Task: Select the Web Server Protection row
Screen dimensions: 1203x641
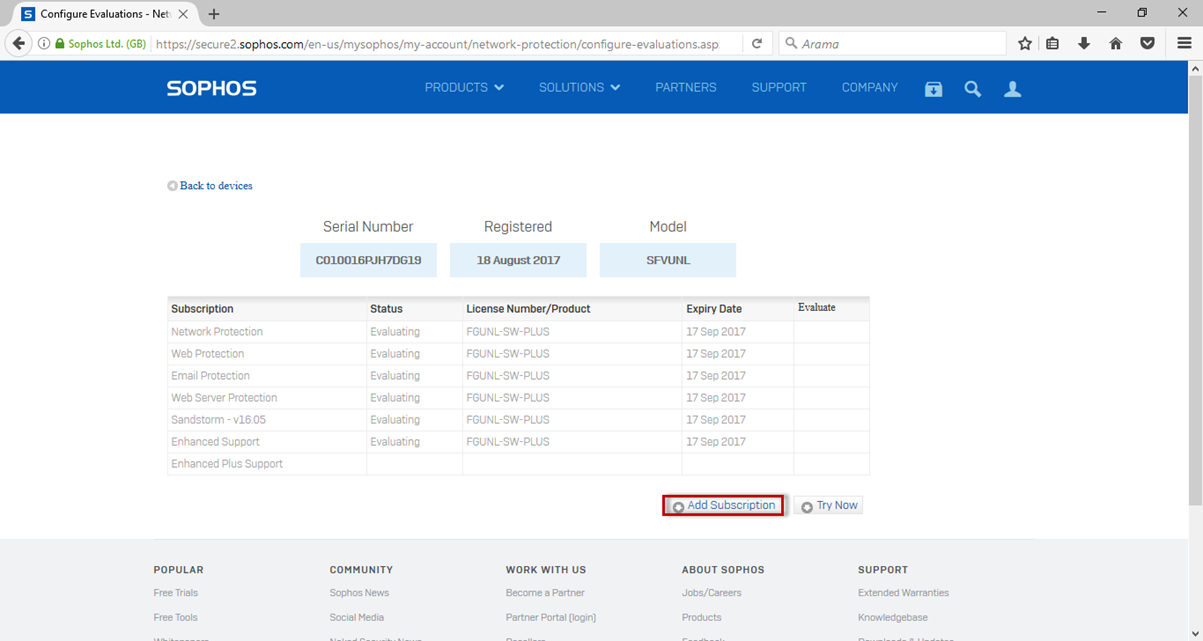Action: (518, 398)
